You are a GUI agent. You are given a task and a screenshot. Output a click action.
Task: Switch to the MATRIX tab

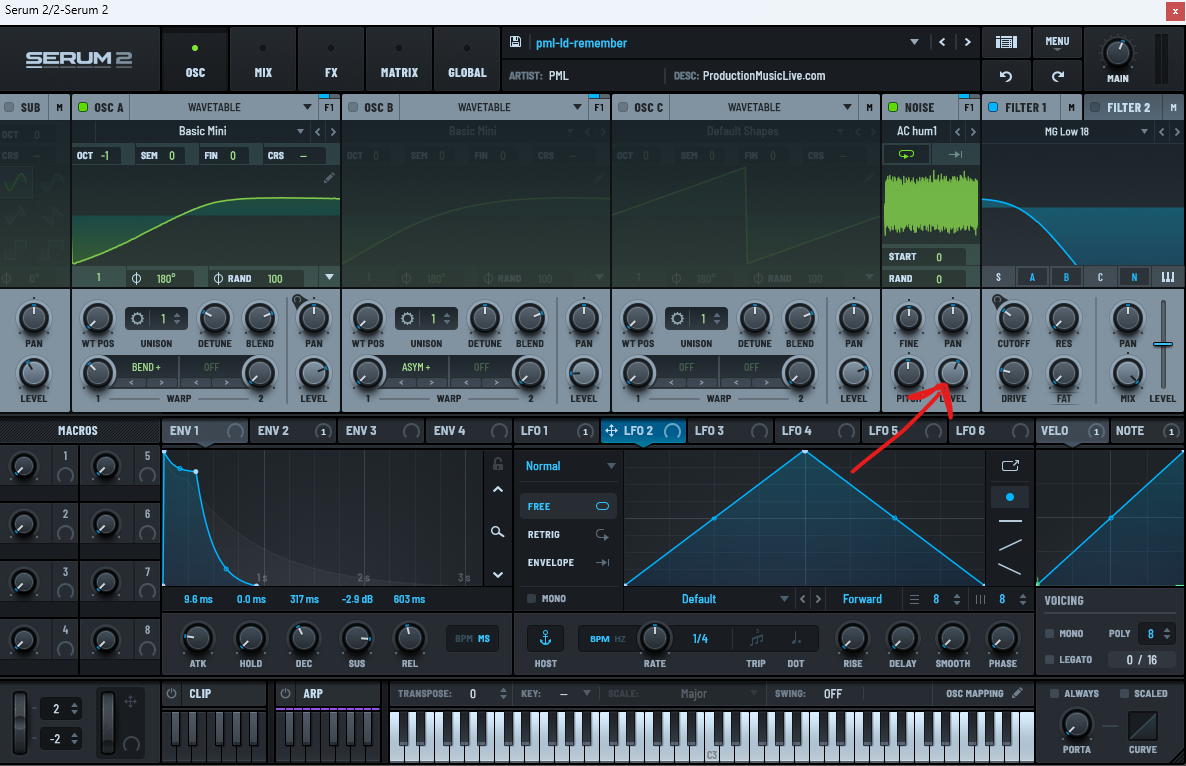[398, 60]
